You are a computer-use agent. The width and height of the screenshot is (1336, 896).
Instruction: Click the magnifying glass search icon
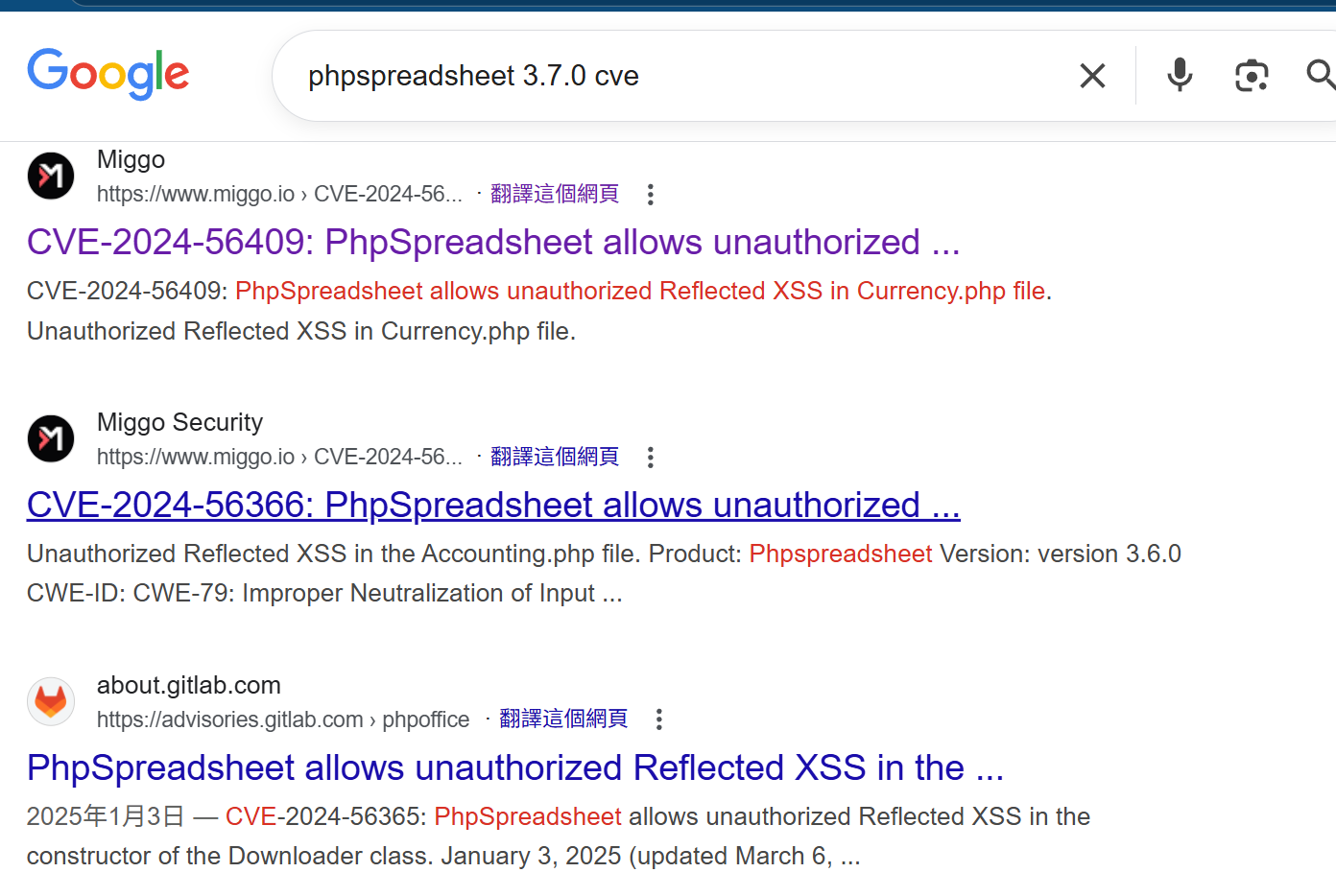(1321, 74)
